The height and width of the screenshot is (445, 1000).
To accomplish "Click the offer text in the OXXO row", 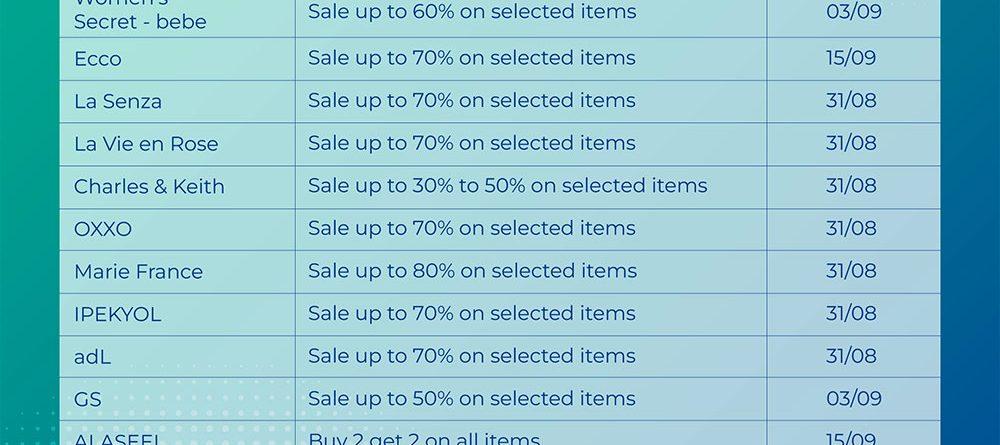I will click(x=472, y=228).
